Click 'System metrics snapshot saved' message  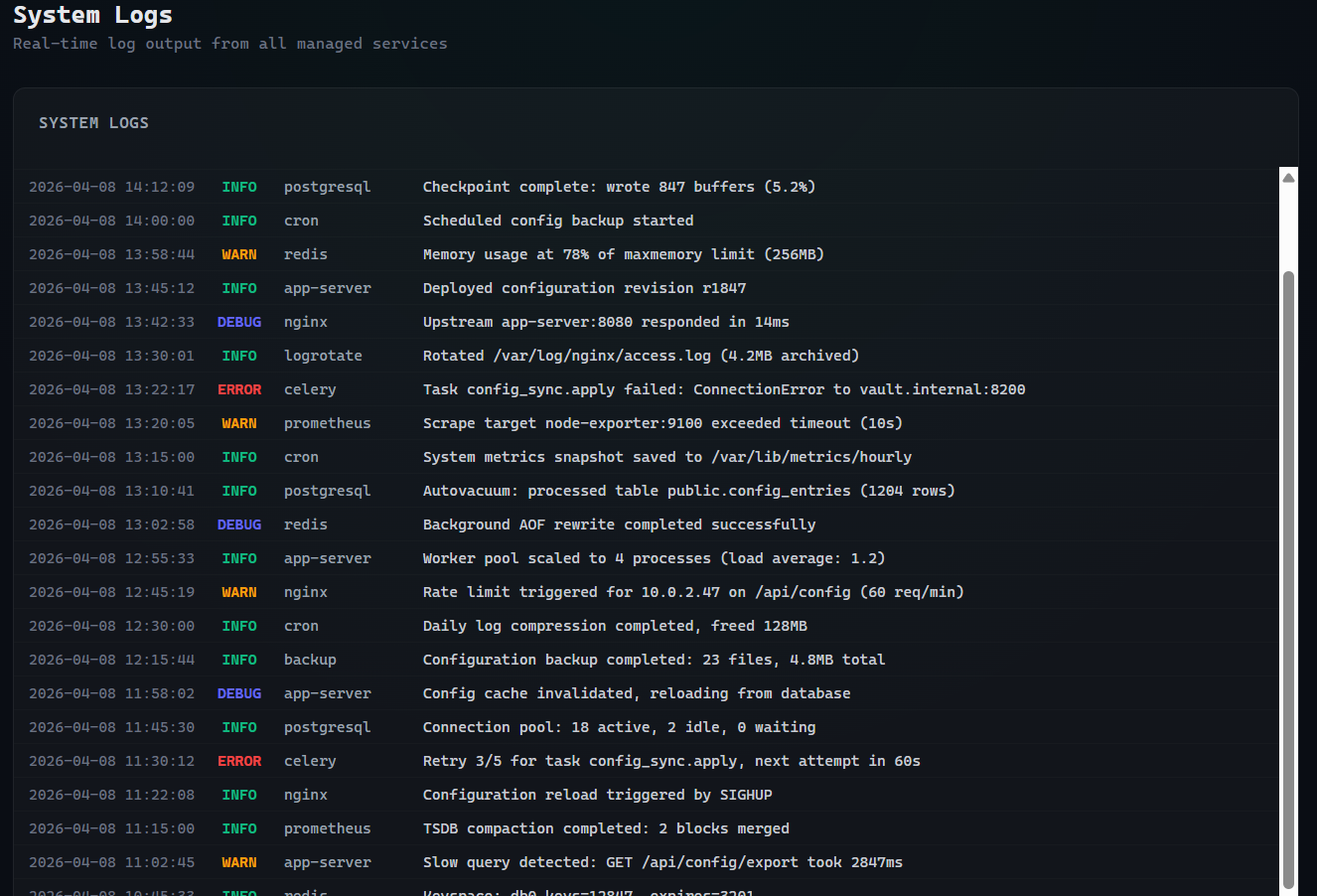click(x=667, y=457)
